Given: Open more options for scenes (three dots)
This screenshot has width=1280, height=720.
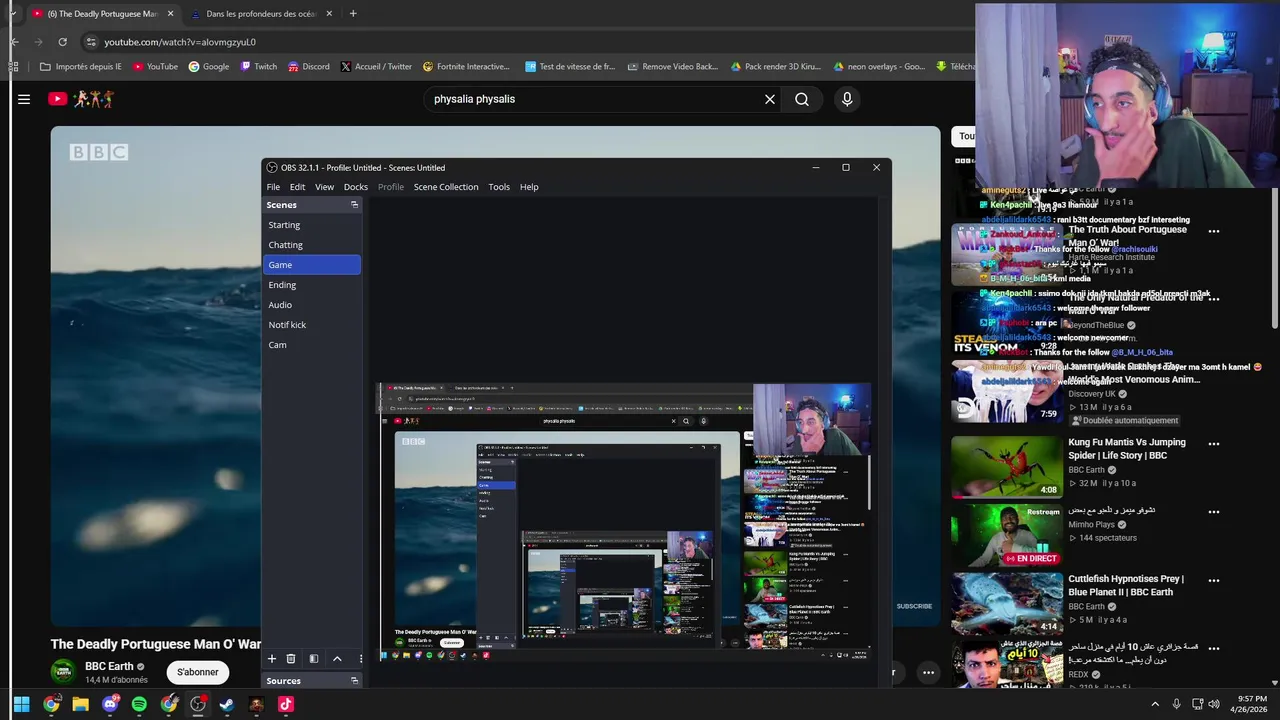Looking at the screenshot, I should click(x=360, y=658).
